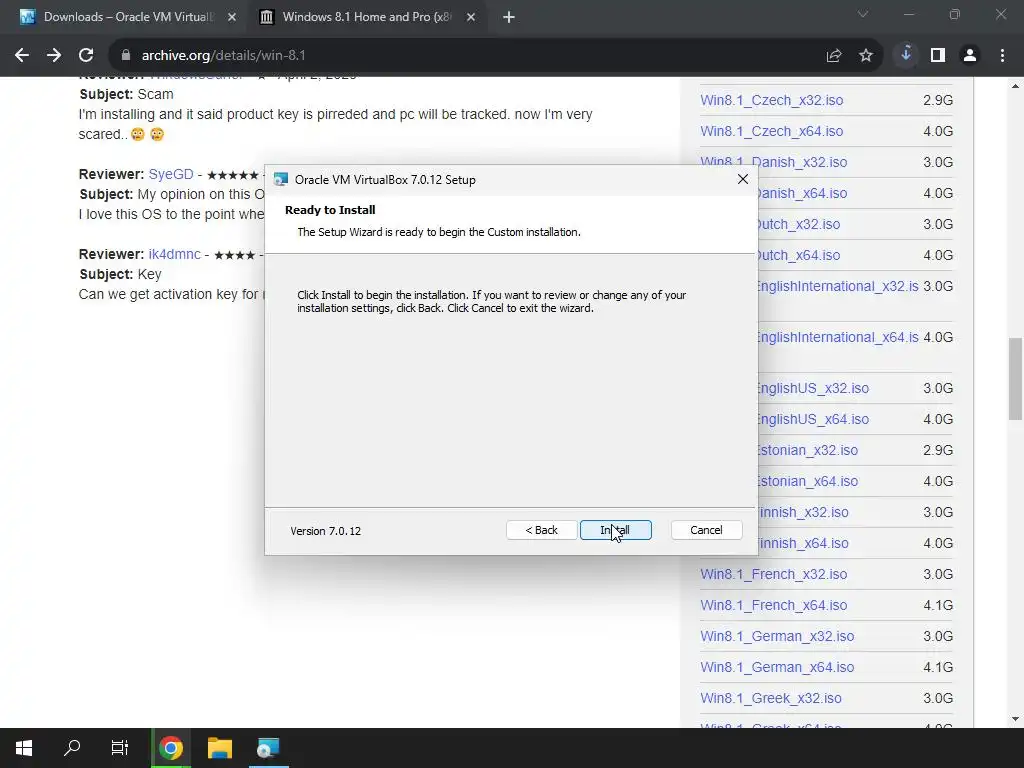Open reviewer SyeGD profile link

[x=170, y=174]
